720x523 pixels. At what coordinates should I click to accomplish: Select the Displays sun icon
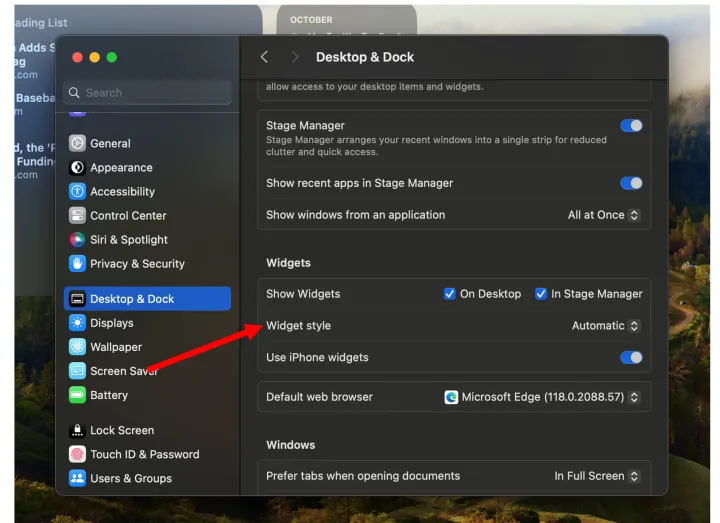(77, 323)
